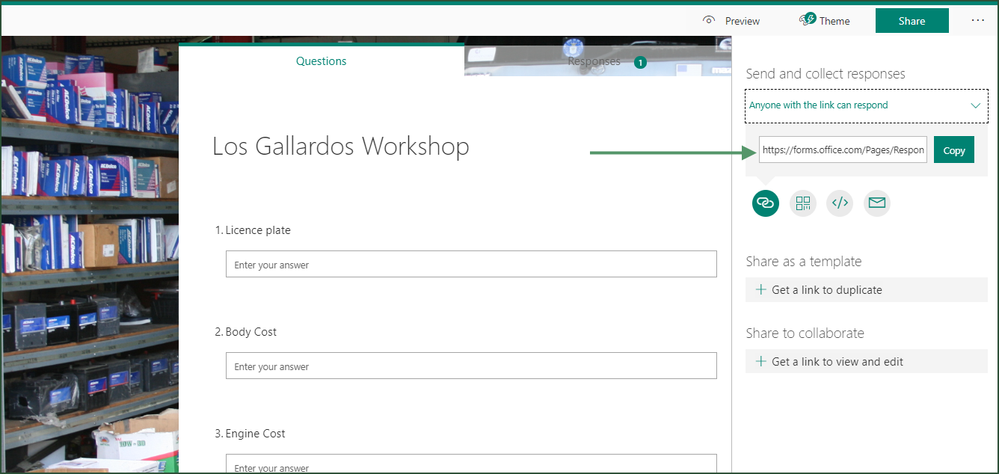The width and height of the screenshot is (999, 474).
Task: Click Get a link to duplicate
Action: point(866,290)
